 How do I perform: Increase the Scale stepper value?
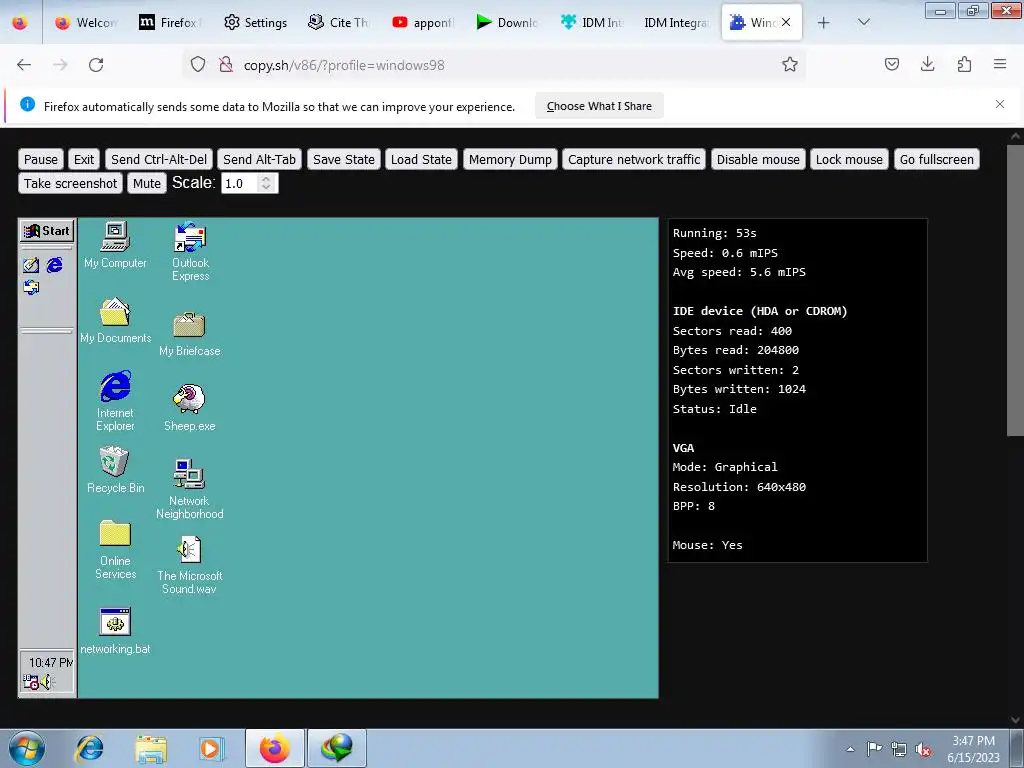[266, 178]
